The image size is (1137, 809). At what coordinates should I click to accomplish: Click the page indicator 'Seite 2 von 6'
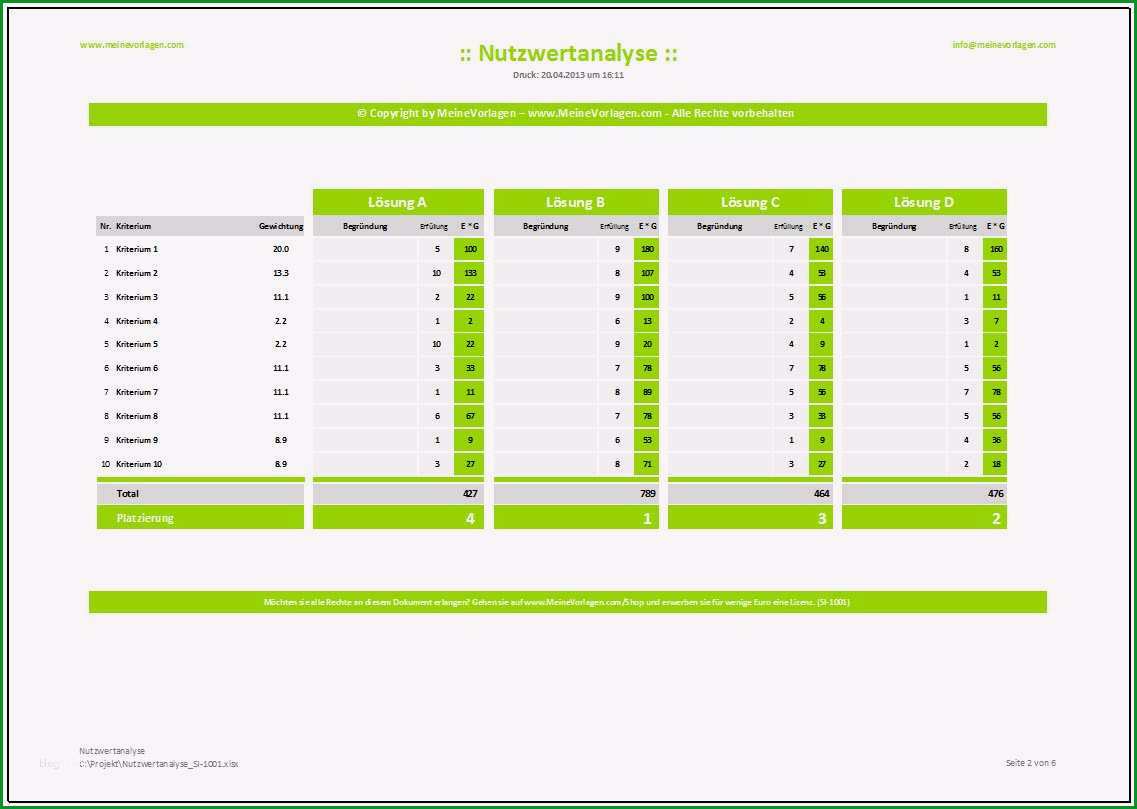coord(1030,763)
